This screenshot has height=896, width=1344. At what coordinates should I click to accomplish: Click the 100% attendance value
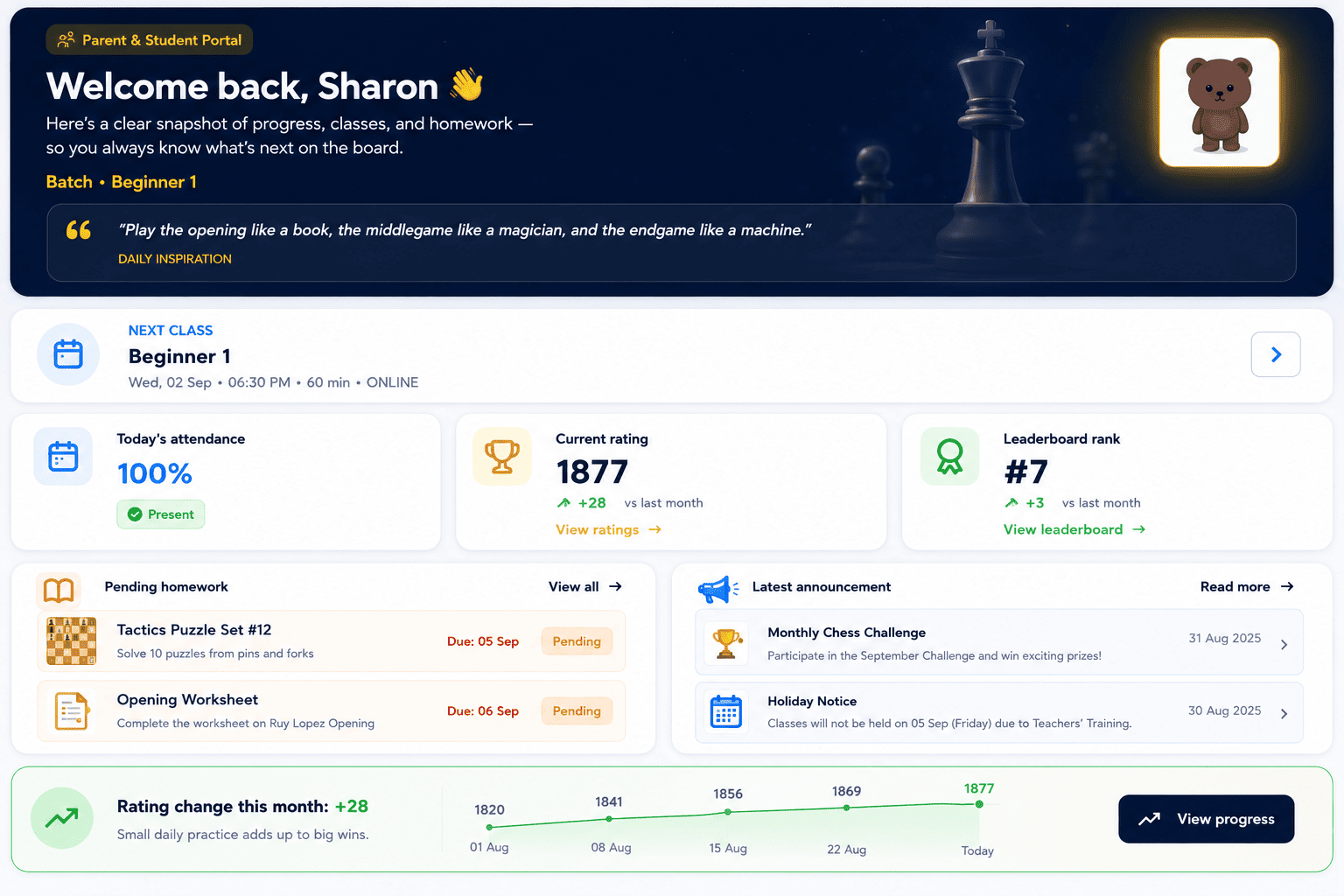(x=155, y=473)
